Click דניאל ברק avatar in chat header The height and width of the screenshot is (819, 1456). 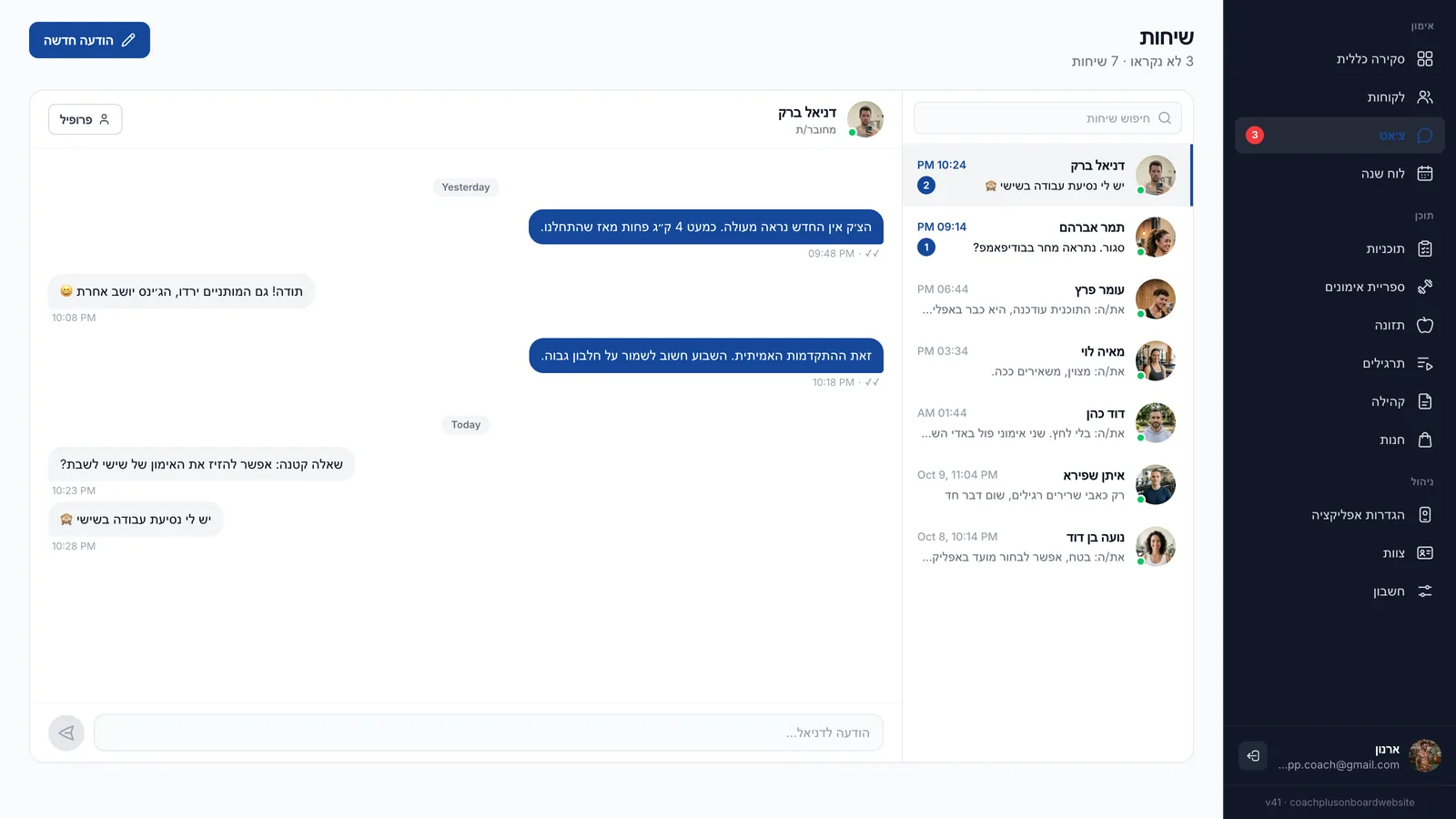pyautogui.click(x=865, y=119)
